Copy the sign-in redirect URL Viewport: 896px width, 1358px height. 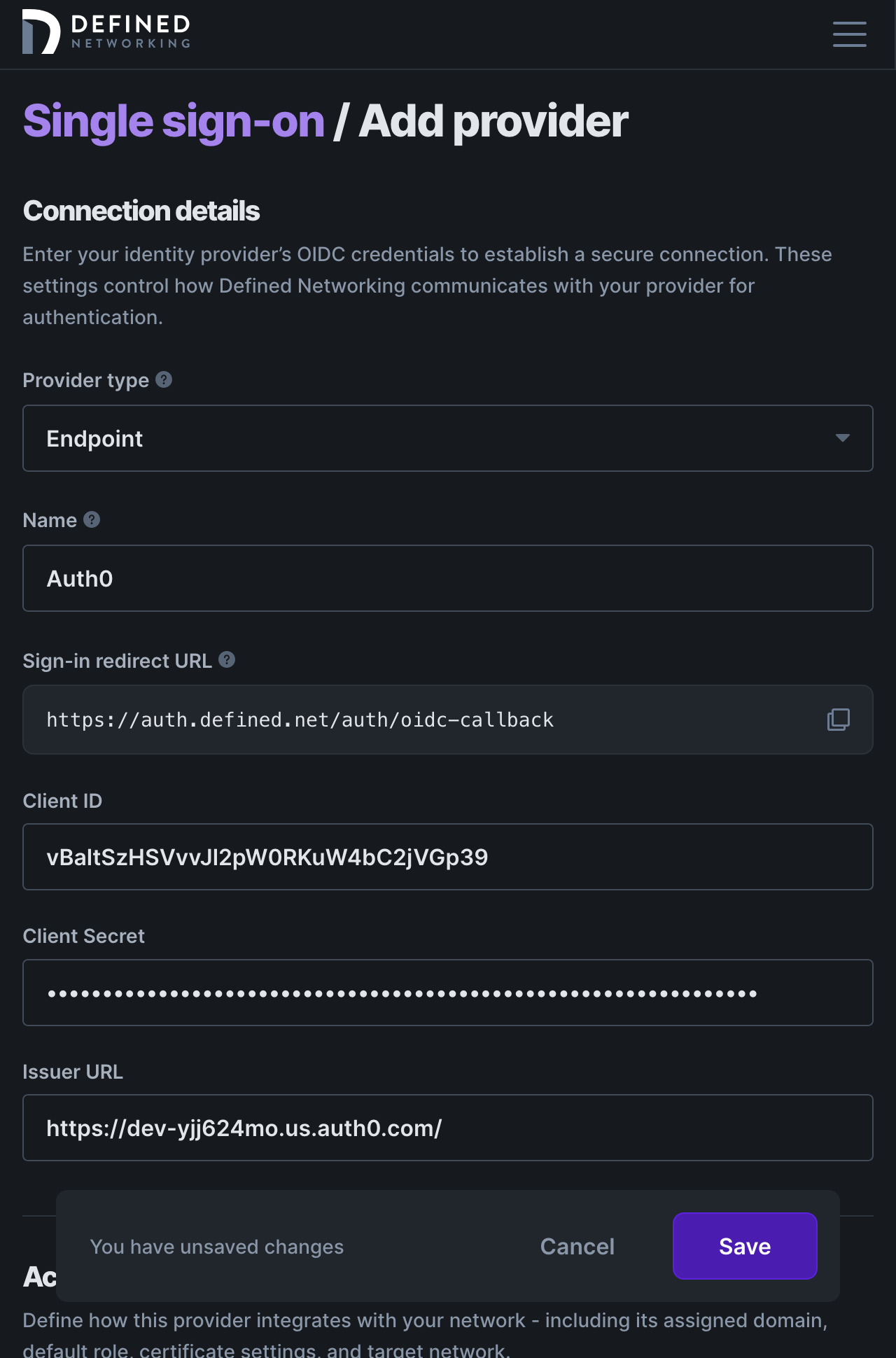837,719
